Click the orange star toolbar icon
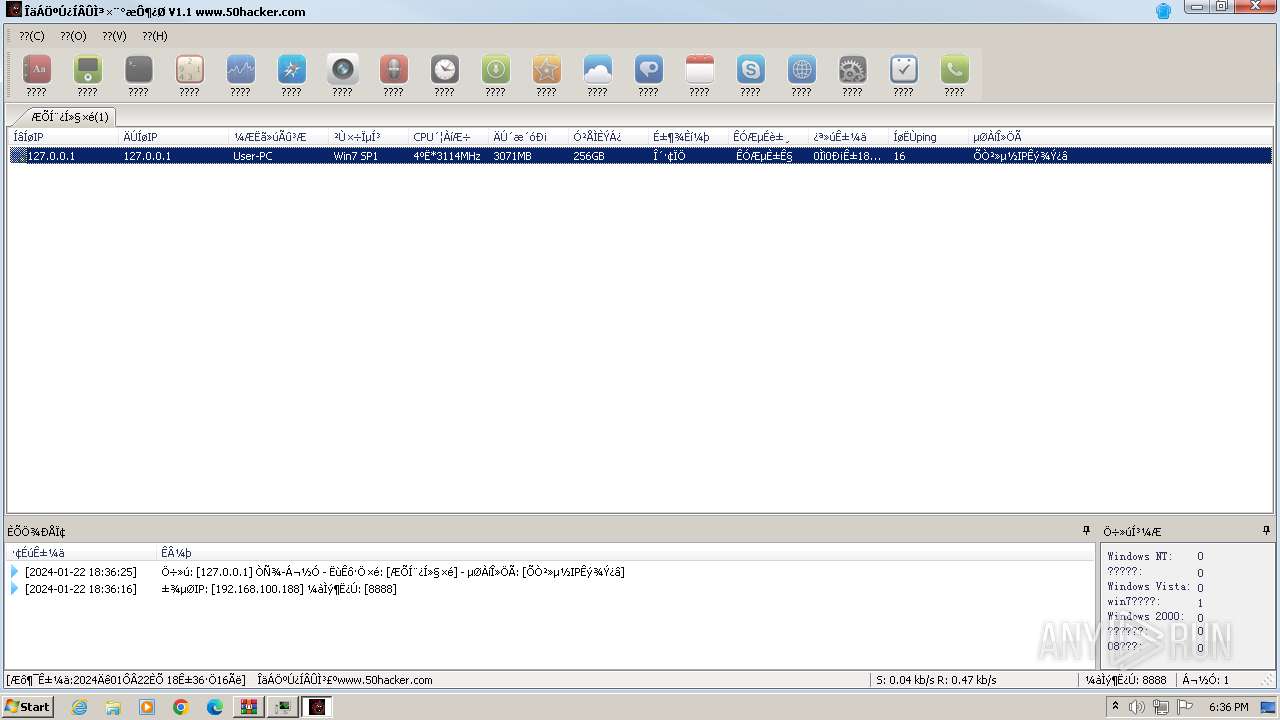The height and width of the screenshot is (720, 1280). (x=546, y=69)
